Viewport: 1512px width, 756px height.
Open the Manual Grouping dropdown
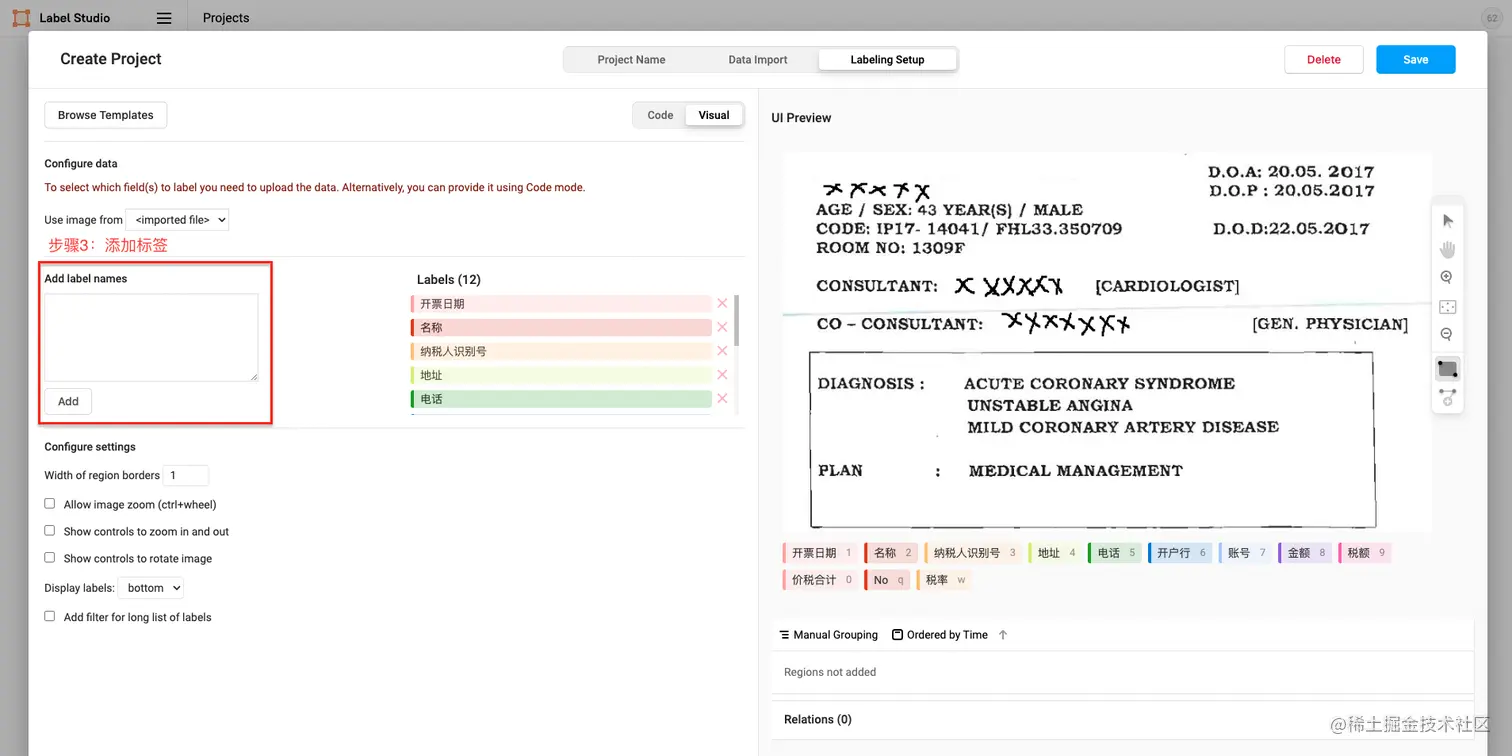(828, 635)
